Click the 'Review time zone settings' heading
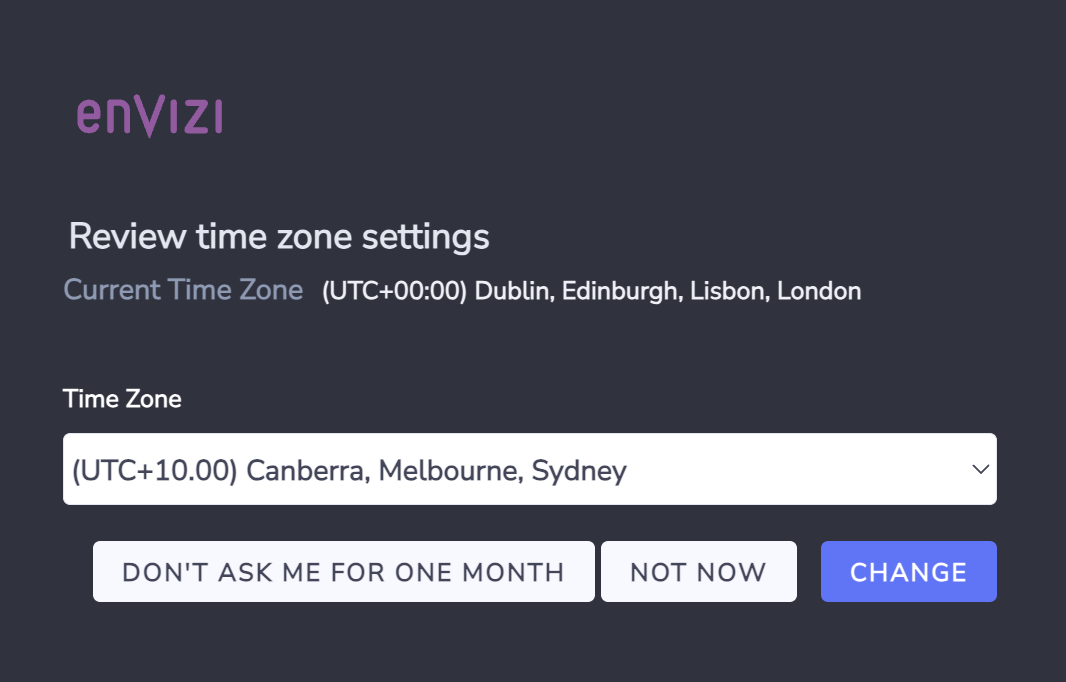Screen dimensions: 1066x682 click(279, 237)
